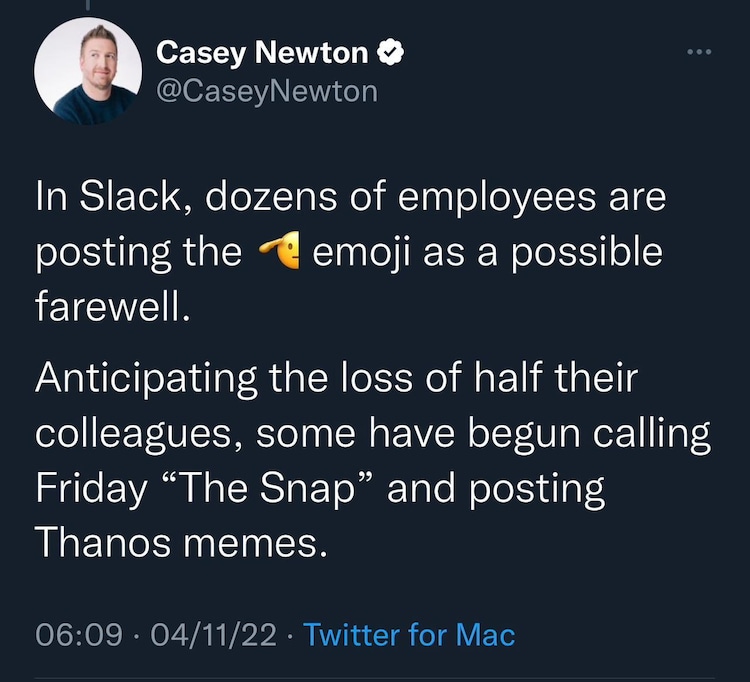Open profile via "Casey Newton" display name
This screenshot has height=682, width=750.
tap(262, 52)
